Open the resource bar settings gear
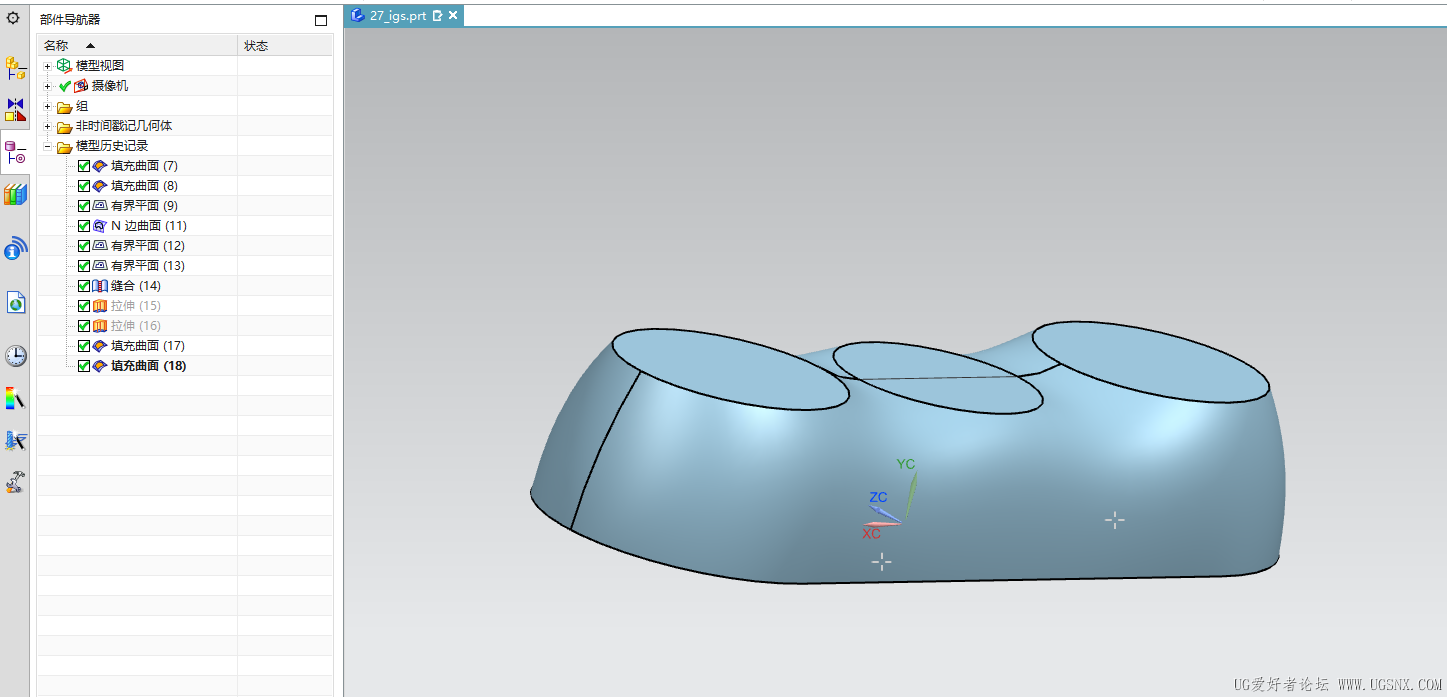1447x697 pixels. (x=13, y=18)
